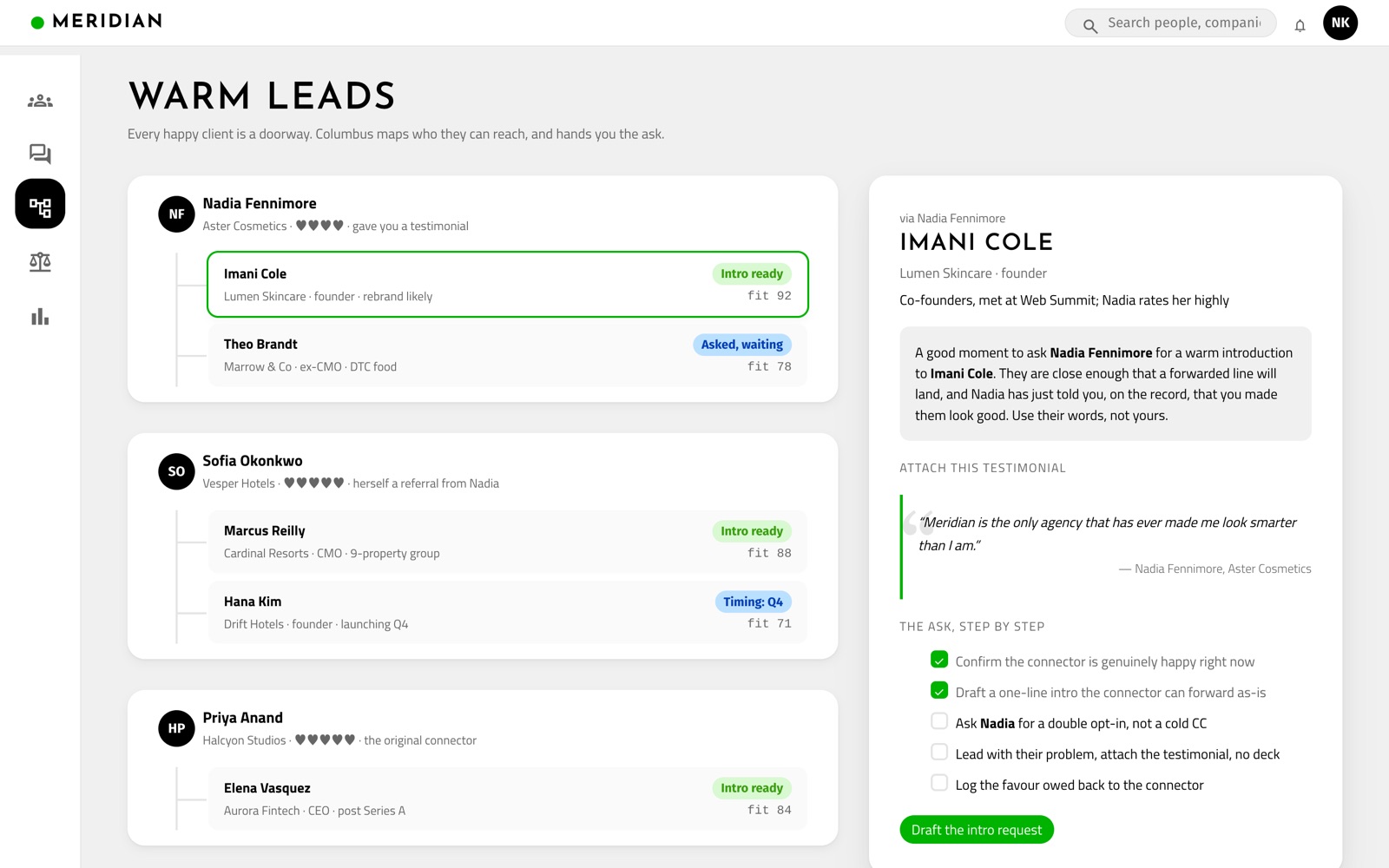
Task: Click Intro ready badge on Imani Cole
Action: (752, 273)
